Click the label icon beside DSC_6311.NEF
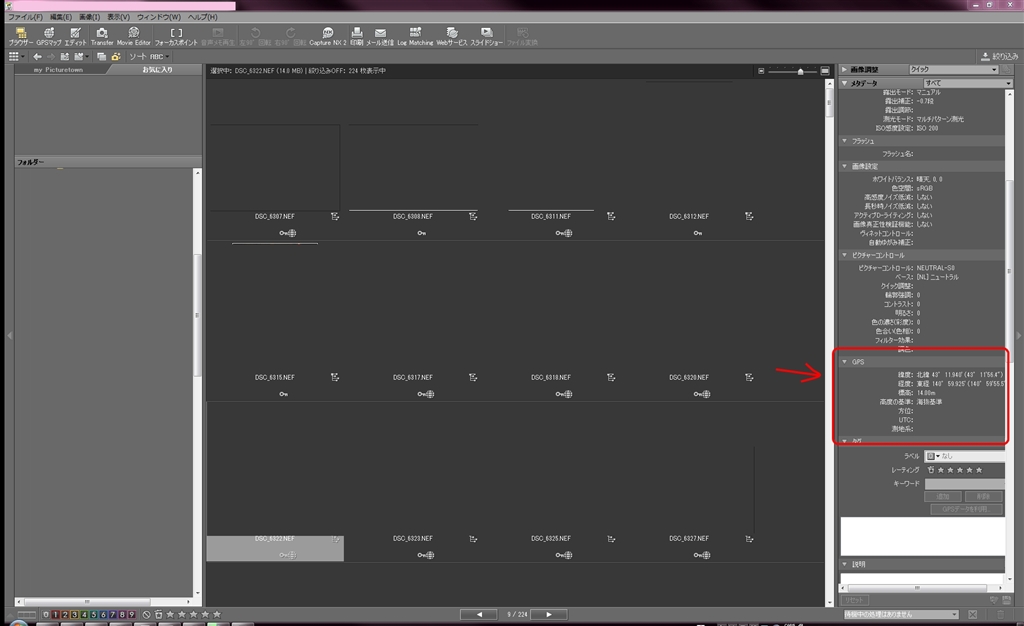 click(x=611, y=216)
